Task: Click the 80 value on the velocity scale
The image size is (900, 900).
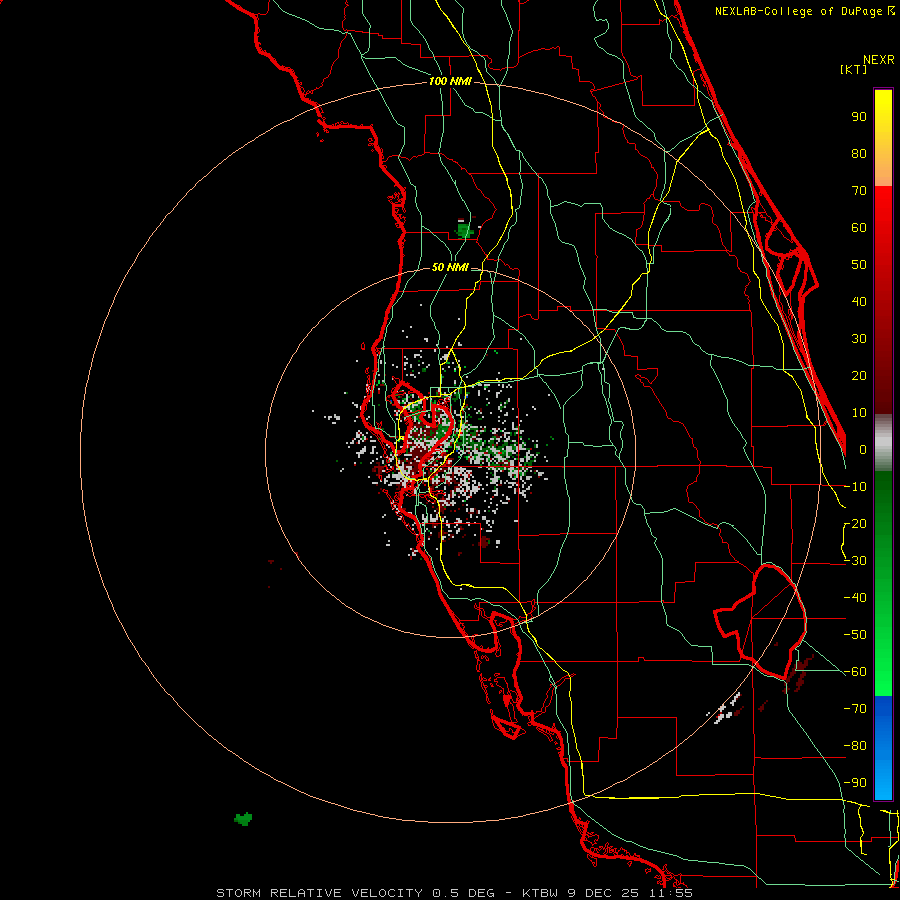Action: click(x=859, y=153)
